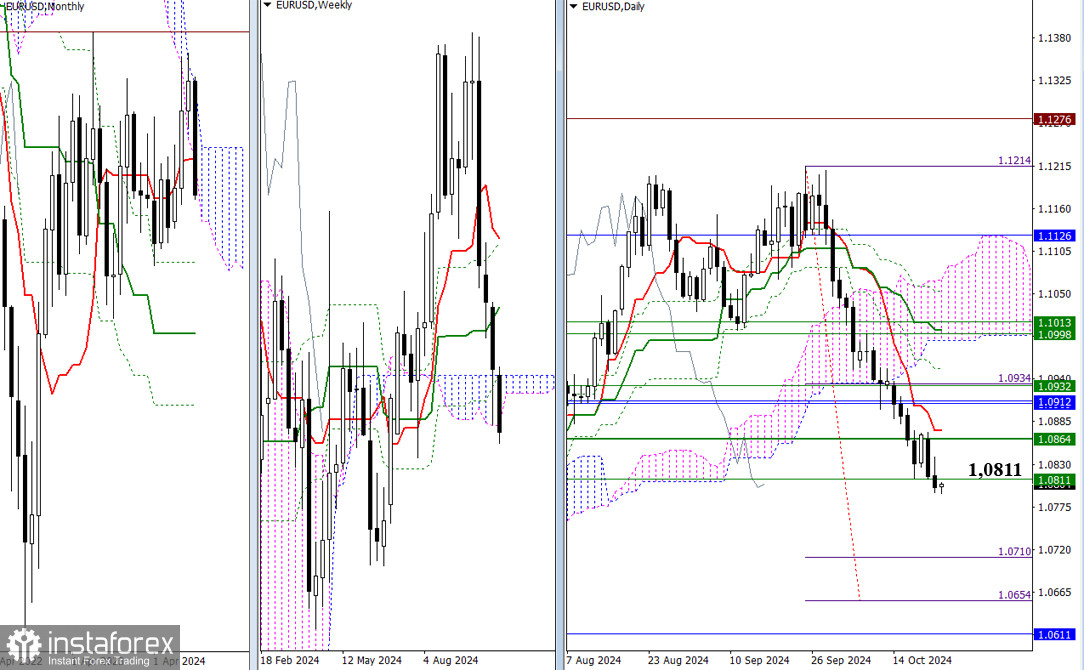Click the 1.0665 price axis value

tap(1055, 593)
